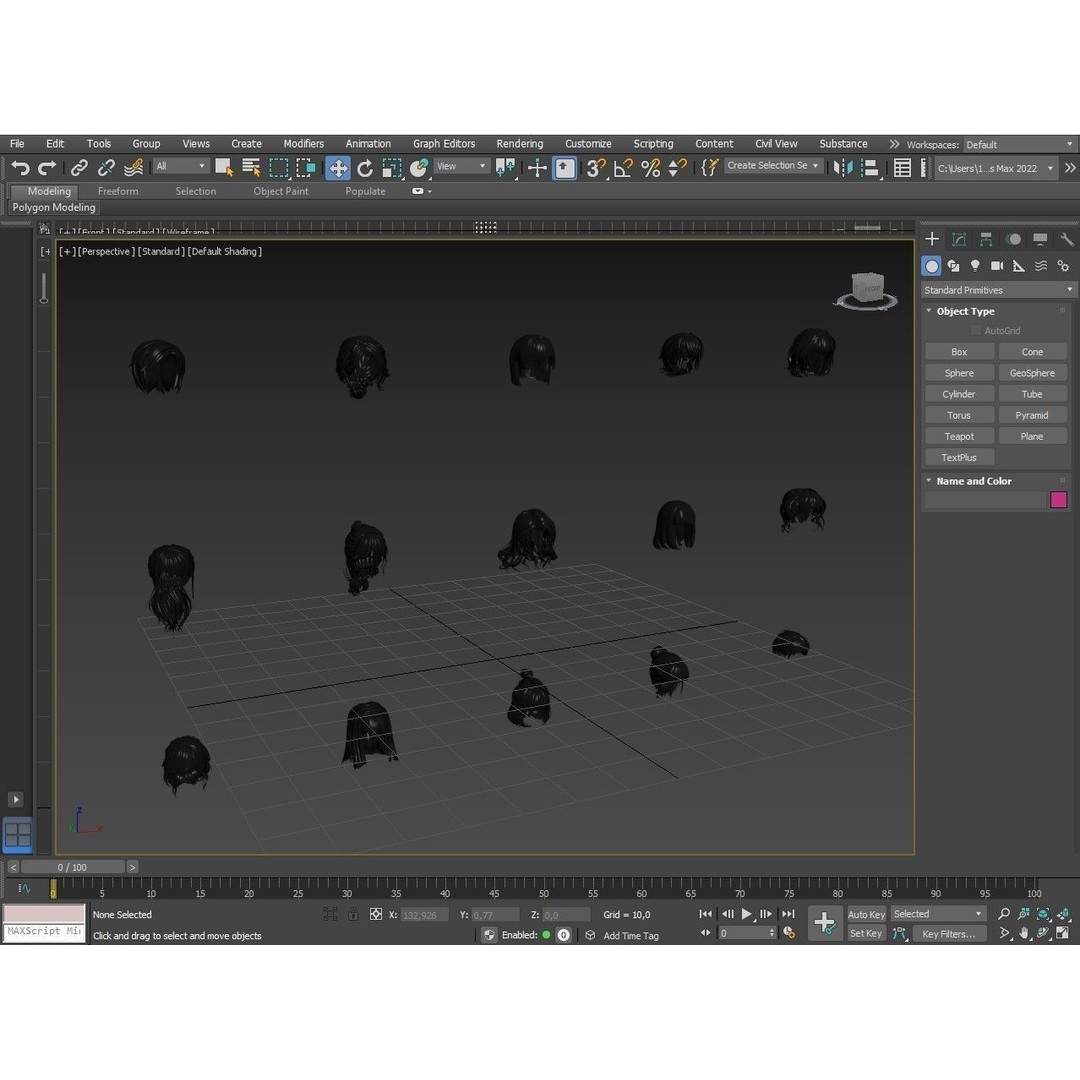
Task: Open the Standard Primitives dropdown
Action: tap(997, 290)
